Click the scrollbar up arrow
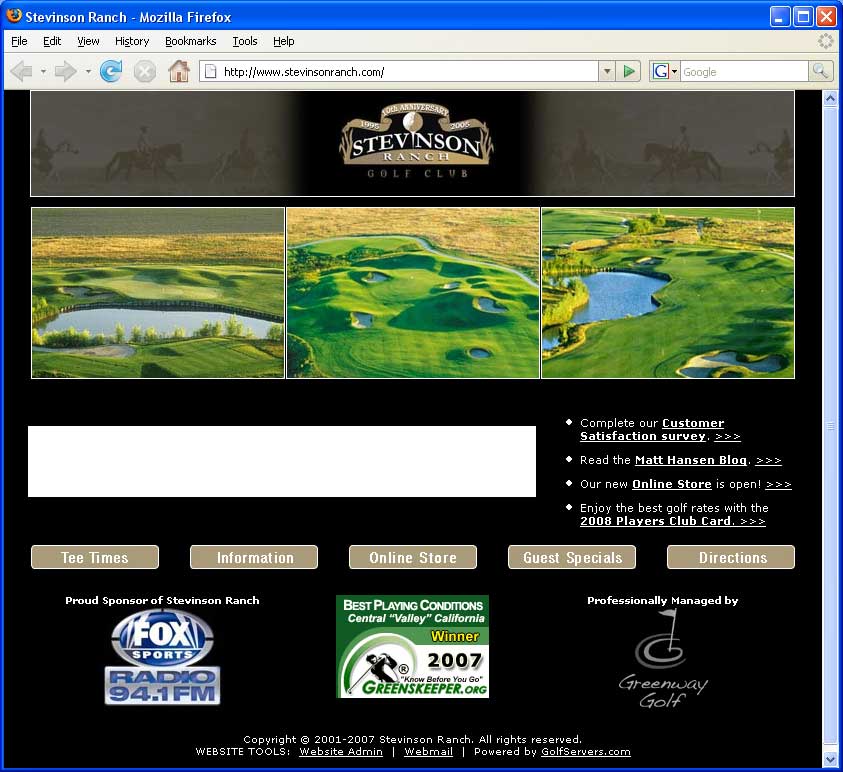The height and width of the screenshot is (772, 843). pos(830,98)
